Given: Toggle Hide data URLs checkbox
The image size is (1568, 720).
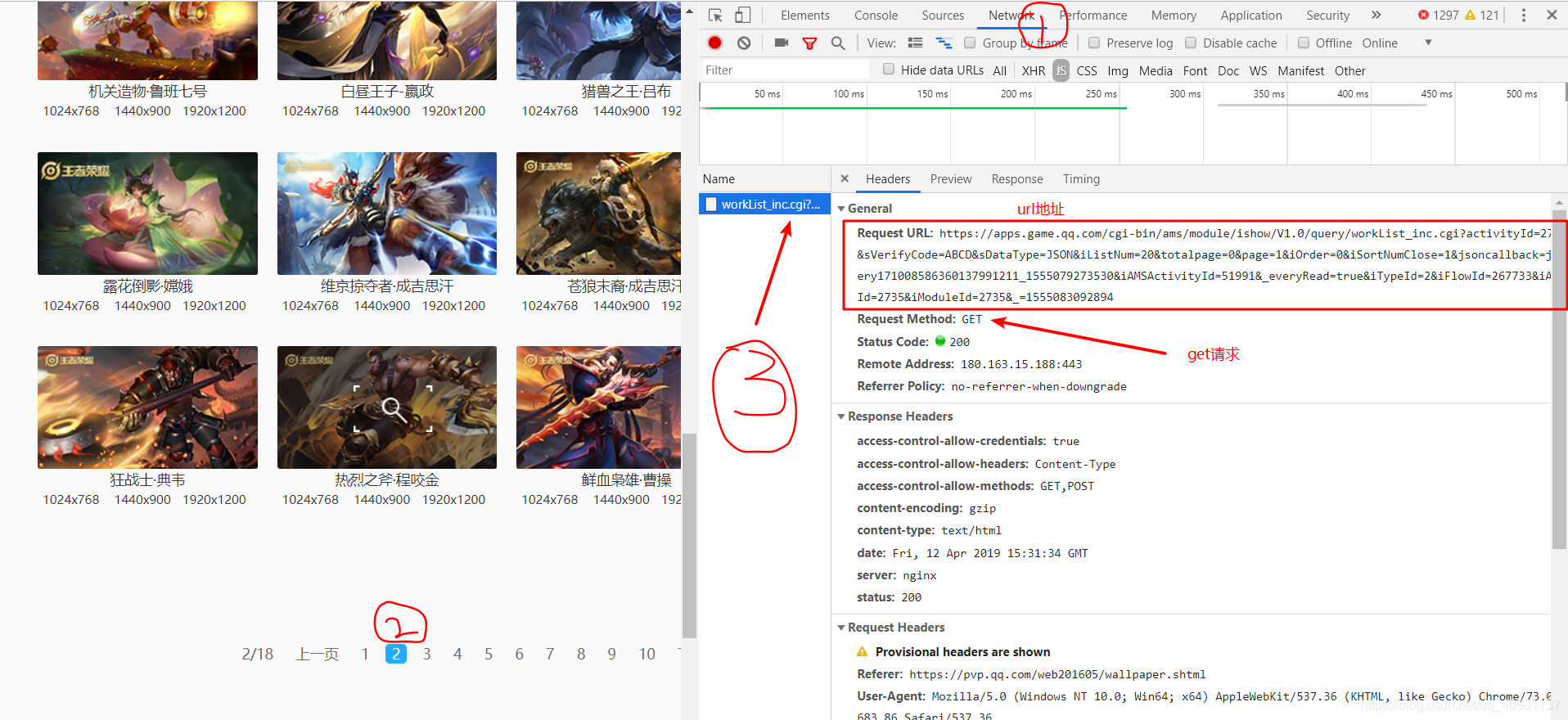Looking at the screenshot, I should (x=889, y=70).
